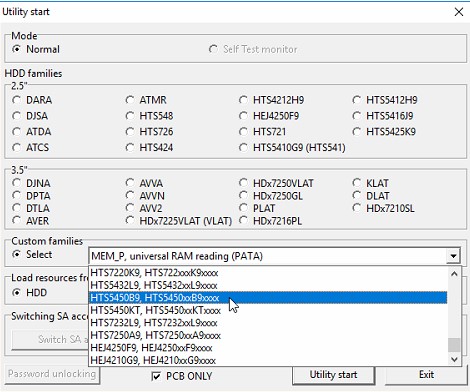Close the Utility start dialog
Image resolution: width=470 pixels, height=392 pixels.
click(459, 12)
